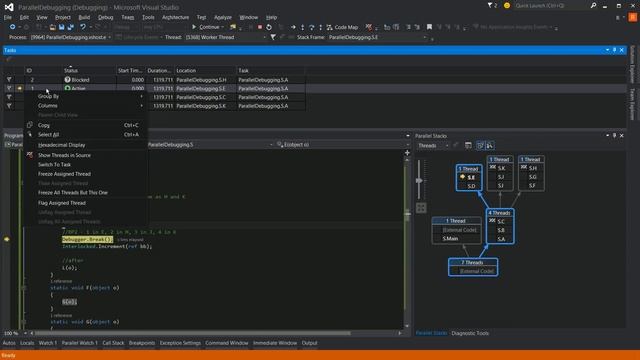Choose Columns in the context menu
Screen dimensions: 640x360
86,106
